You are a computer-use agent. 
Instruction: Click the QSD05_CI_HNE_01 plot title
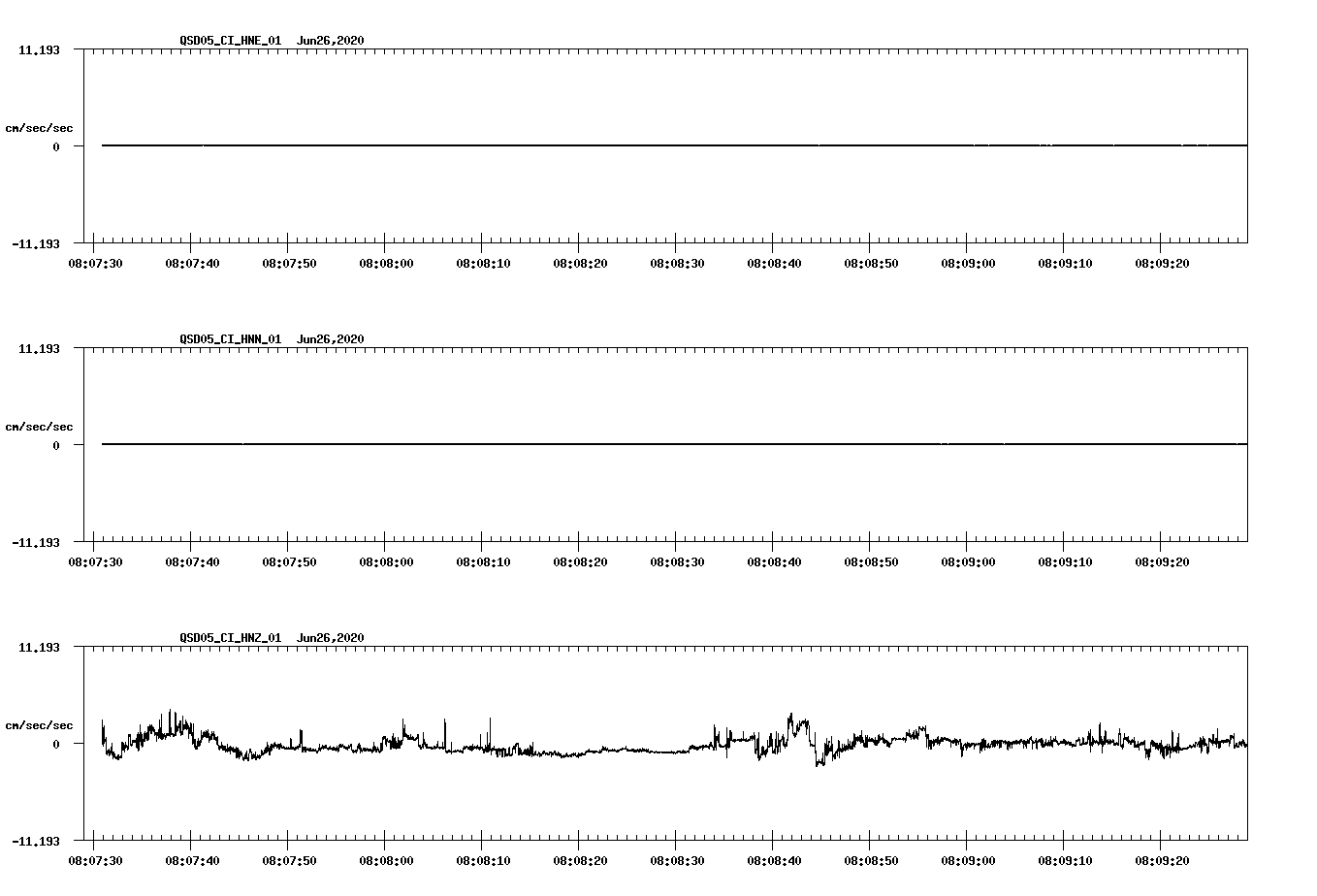[272, 41]
